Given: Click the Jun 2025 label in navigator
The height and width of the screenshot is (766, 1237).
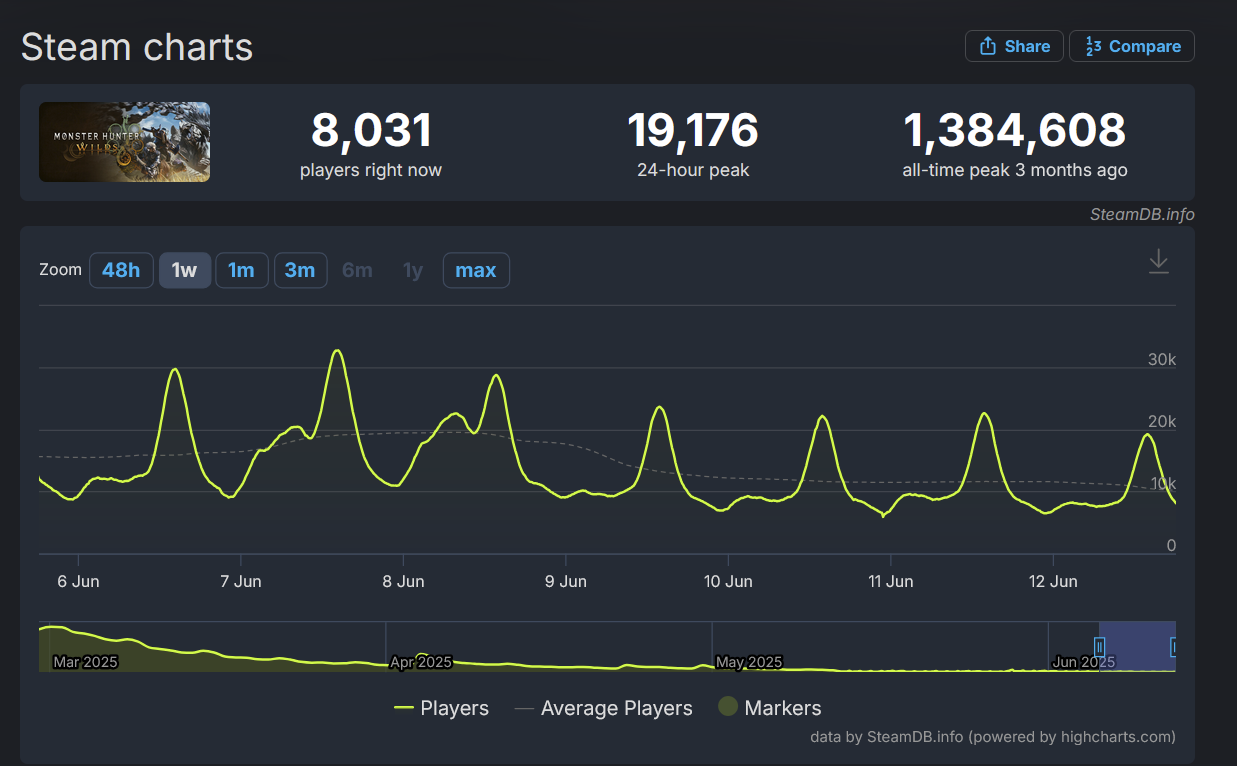Looking at the screenshot, I should 1084,662.
